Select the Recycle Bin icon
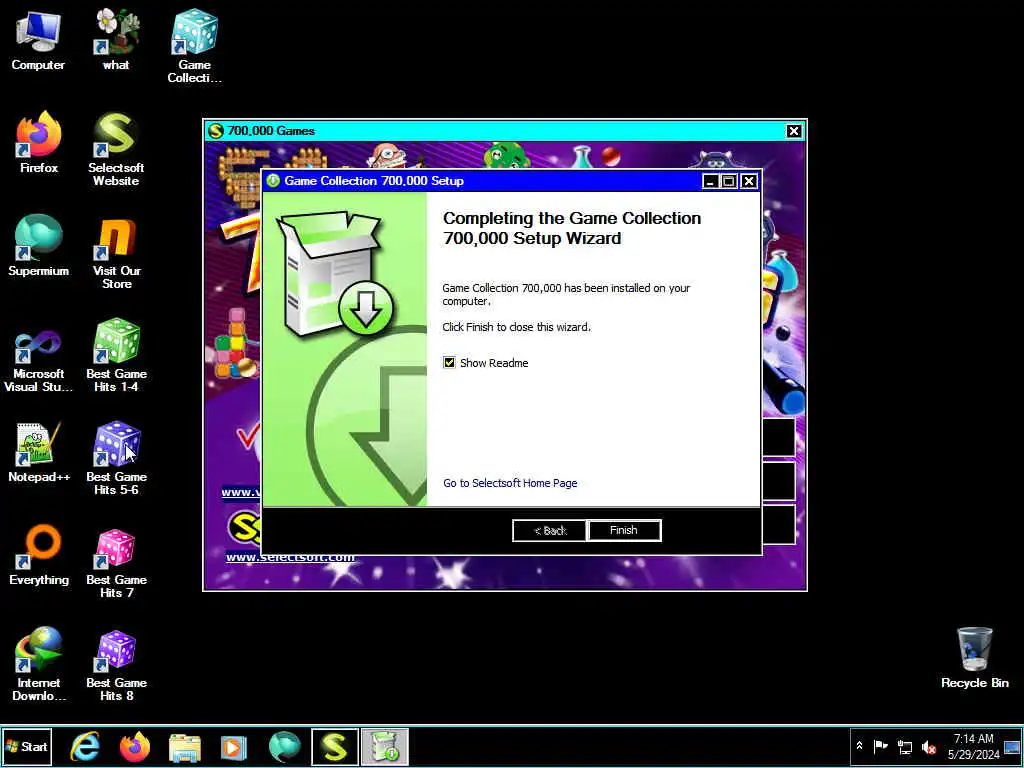Screen dimensions: 1024x768 tap(974, 658)
